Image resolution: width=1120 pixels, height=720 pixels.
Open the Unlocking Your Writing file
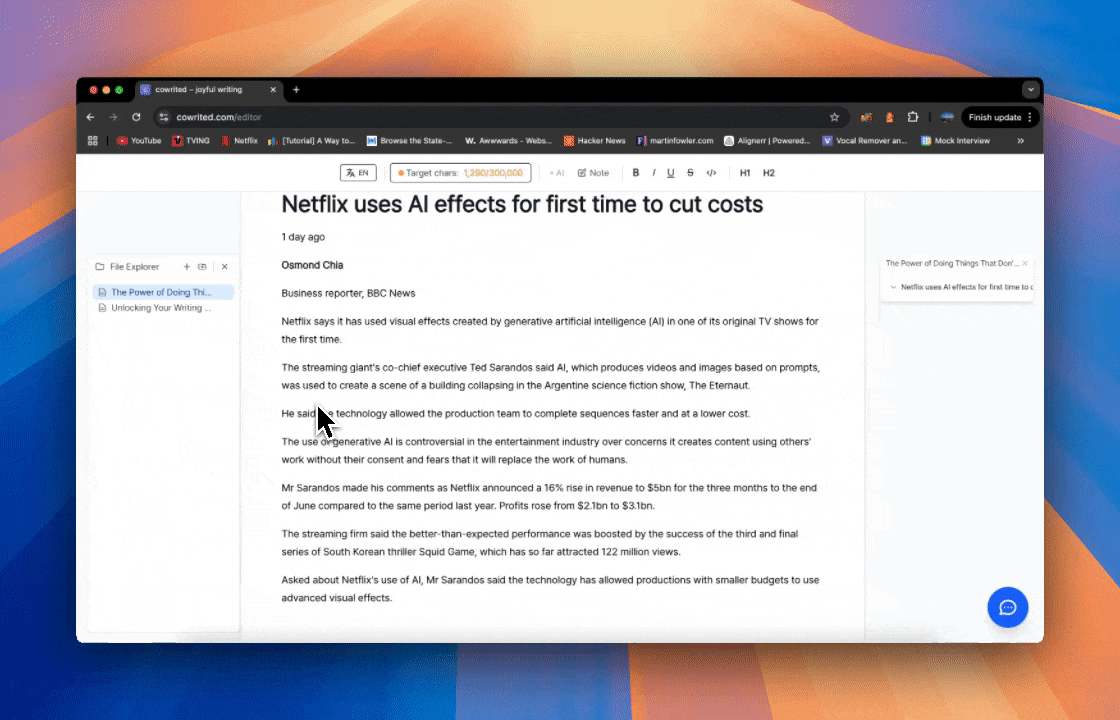(161, 308)
